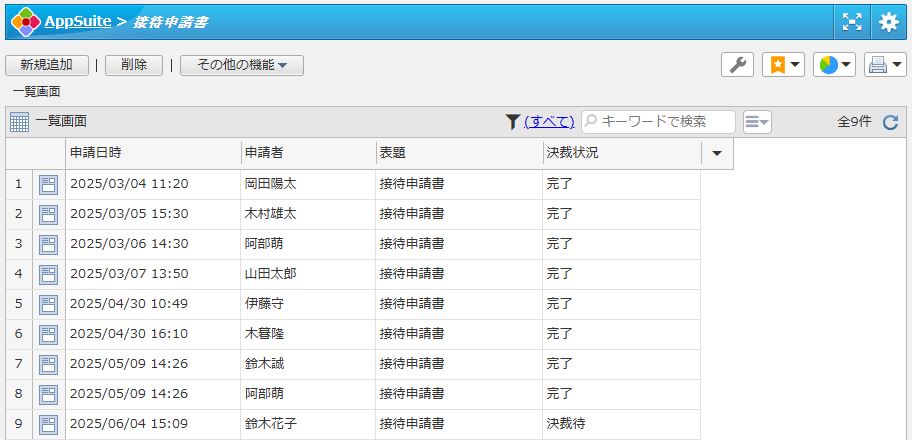Click the refresh list icon
This screenshot has width=912, height=440.
click(890, 122)
